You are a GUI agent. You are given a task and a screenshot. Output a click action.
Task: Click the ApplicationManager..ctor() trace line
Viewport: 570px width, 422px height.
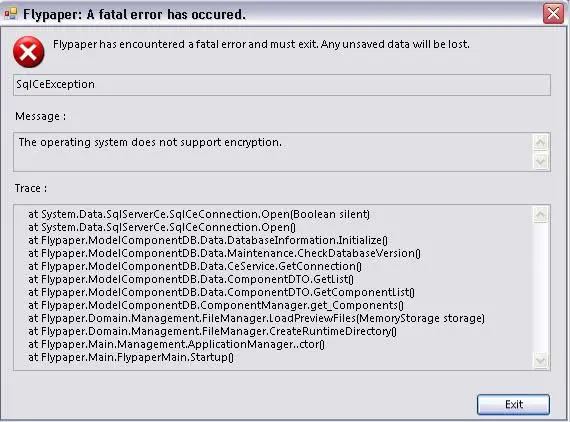(x=176, y=344)
